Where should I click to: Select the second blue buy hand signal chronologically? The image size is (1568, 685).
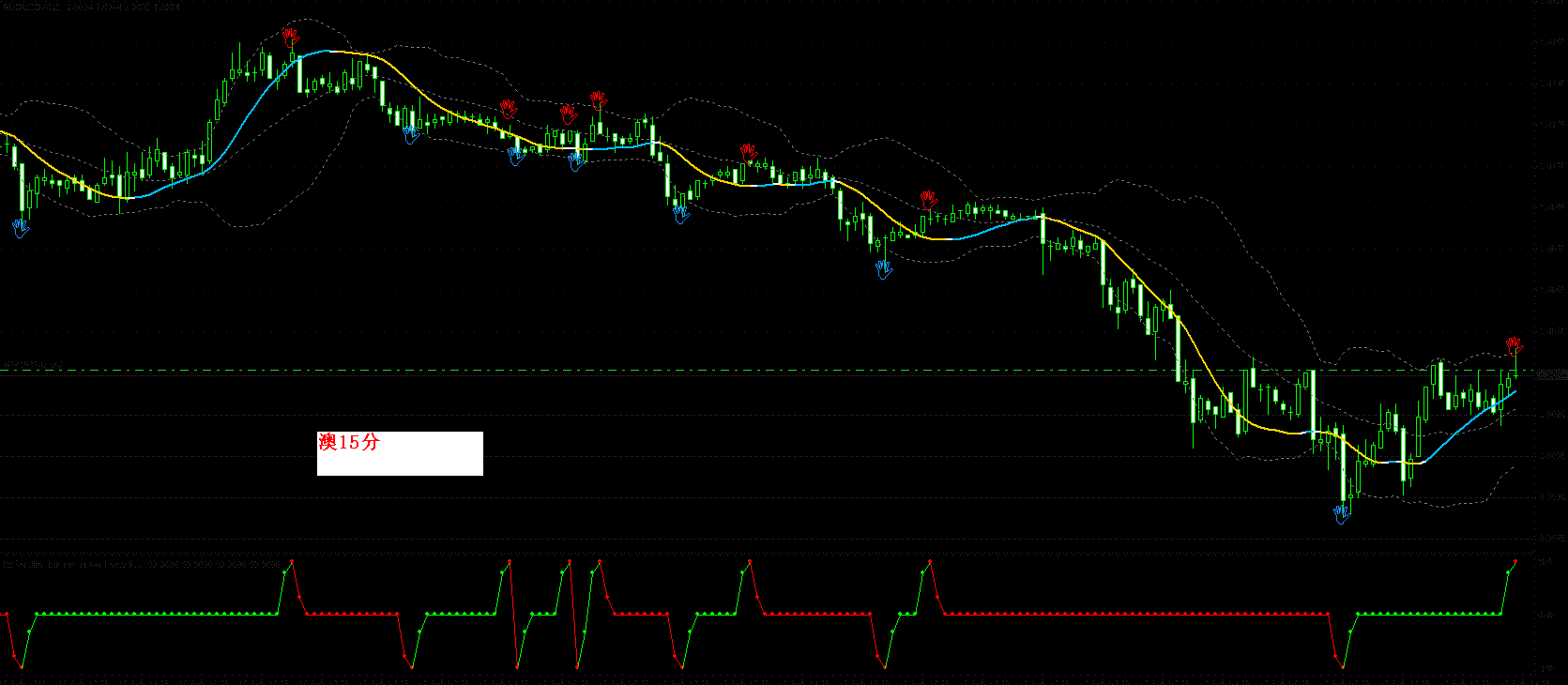[x=411, y=134]
